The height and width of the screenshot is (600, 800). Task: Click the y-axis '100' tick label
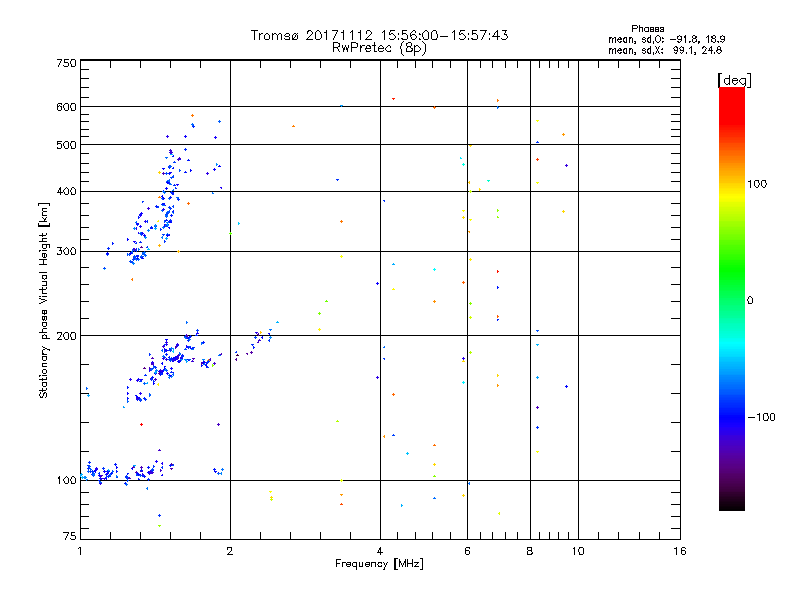coord(66,480)
